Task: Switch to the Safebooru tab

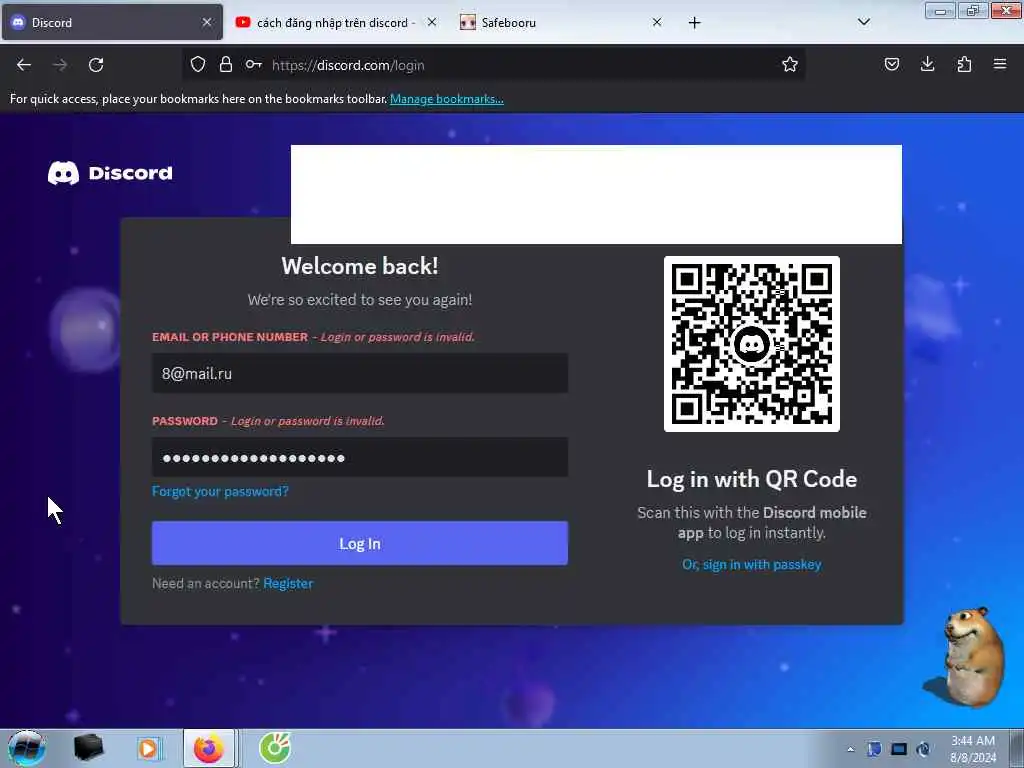Action: (562, 22)
